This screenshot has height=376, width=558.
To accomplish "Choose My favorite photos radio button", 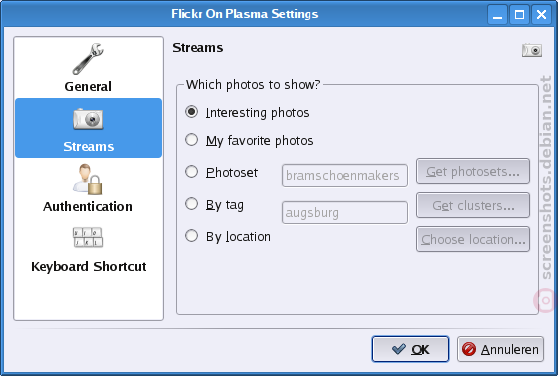I will (x=191, y=140).
